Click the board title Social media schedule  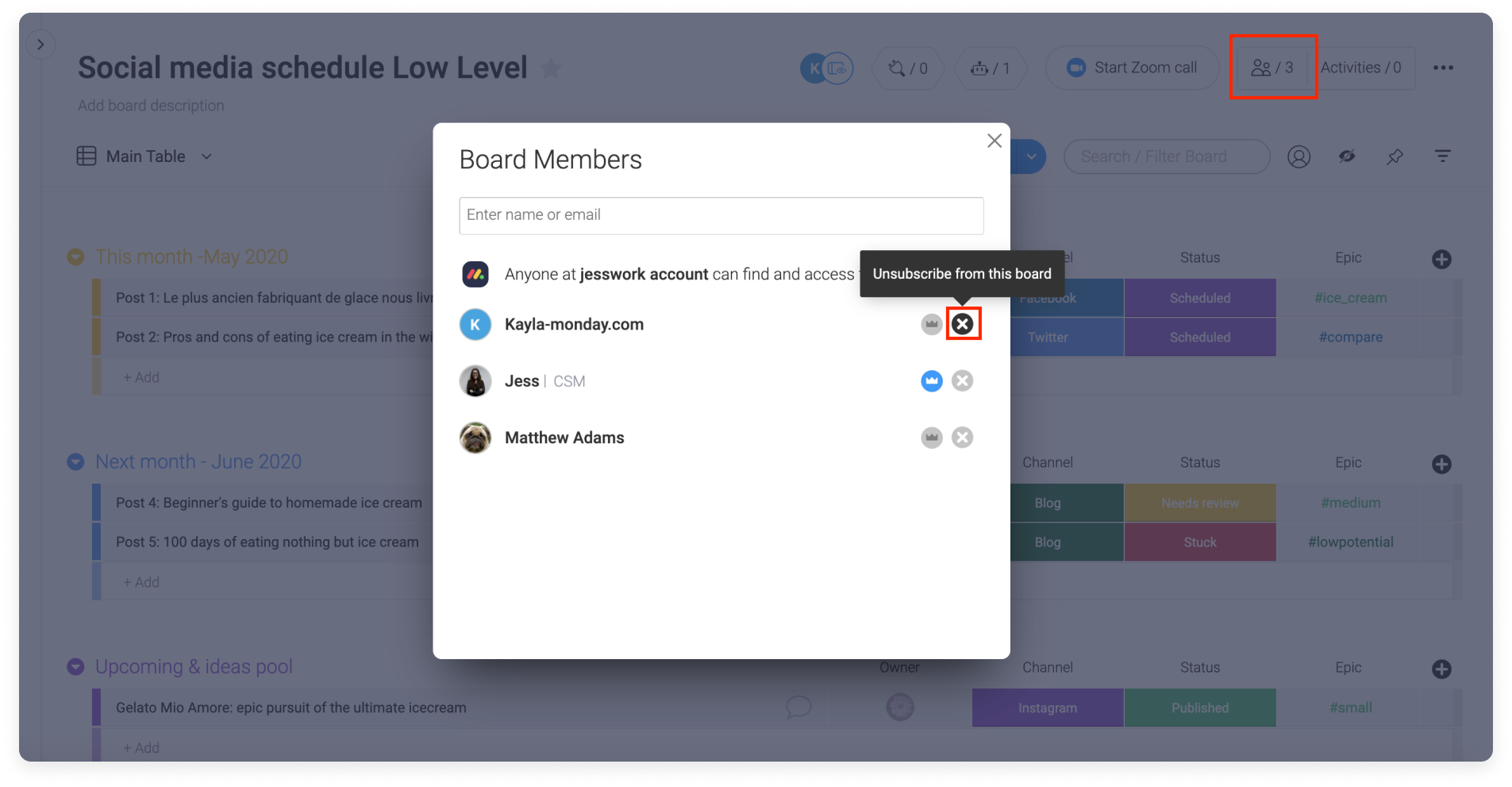click(x=302, y=68)
